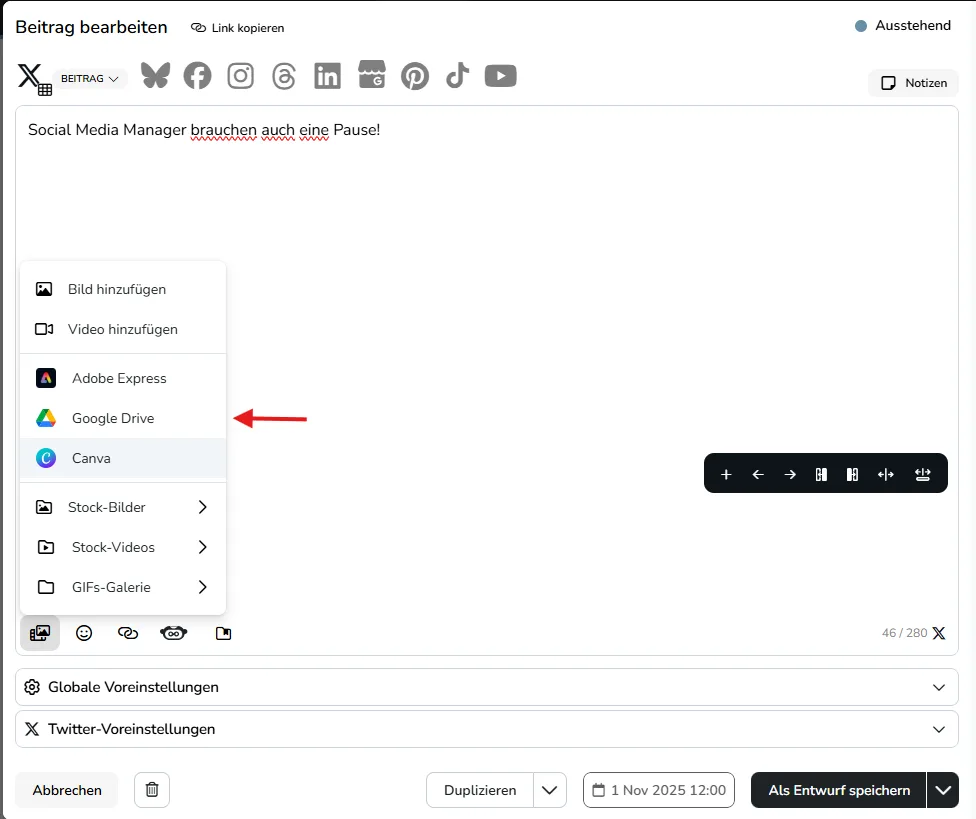Open the AI assistant monkey icon

(x=173, y=632)
